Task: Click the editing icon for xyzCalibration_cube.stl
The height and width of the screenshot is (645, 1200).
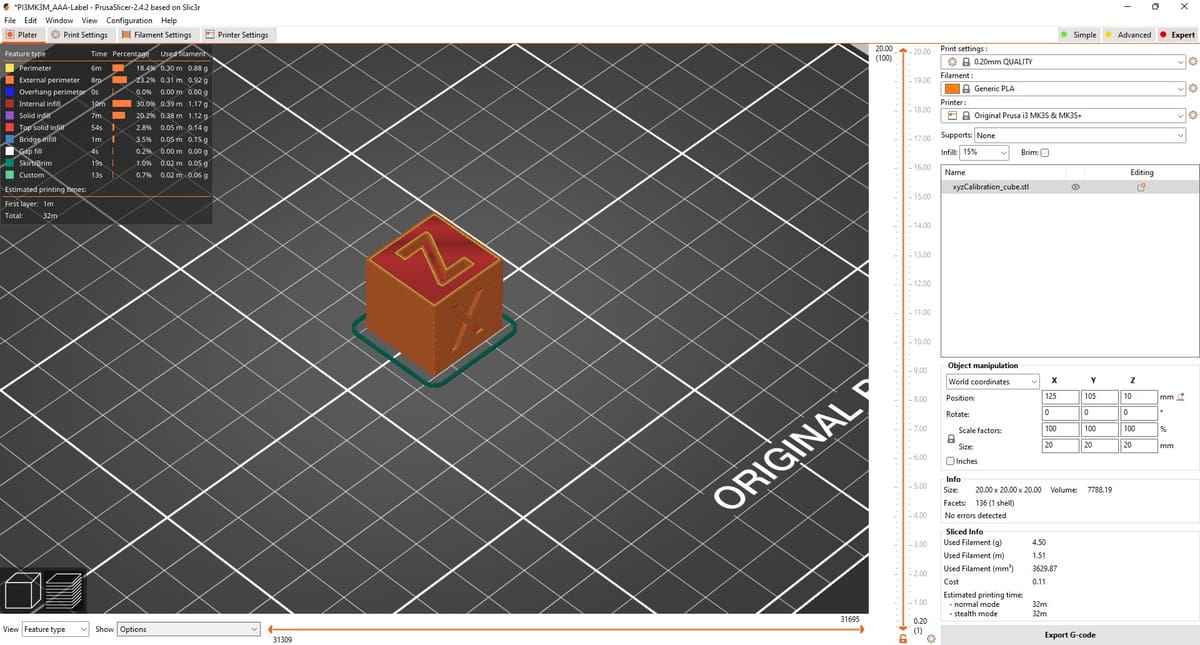Action: (x=1141, y=187)
